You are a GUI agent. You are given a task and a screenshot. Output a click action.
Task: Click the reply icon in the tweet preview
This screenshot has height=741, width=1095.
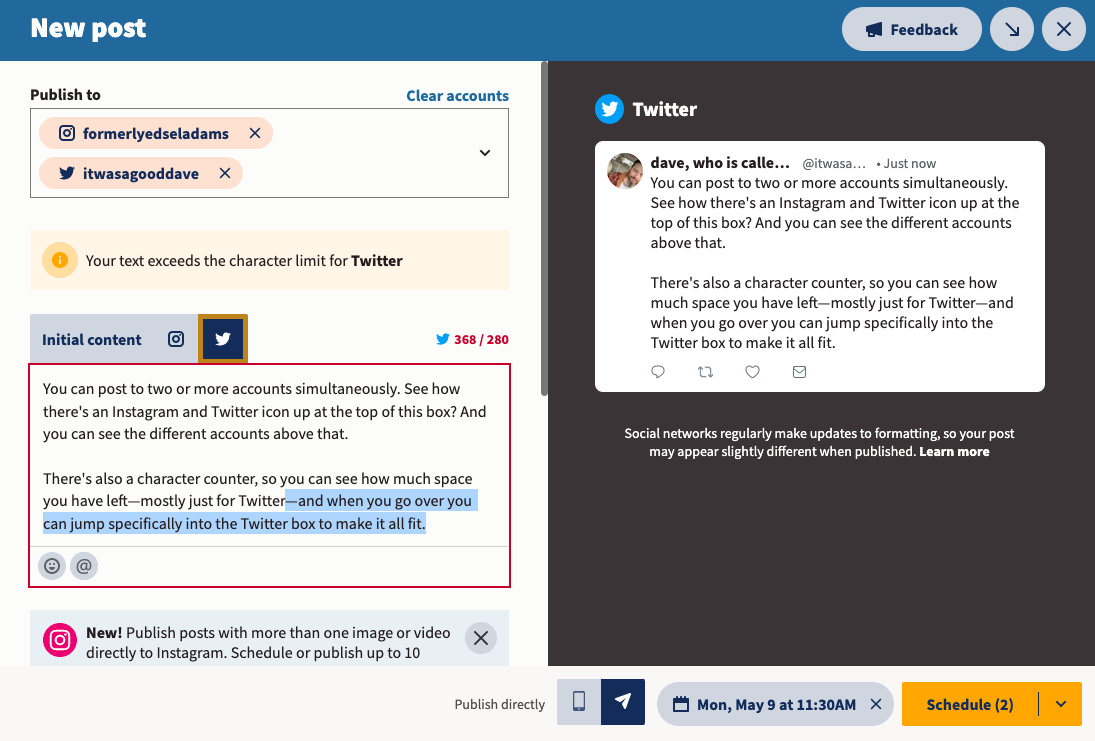[x=658, y=371]
